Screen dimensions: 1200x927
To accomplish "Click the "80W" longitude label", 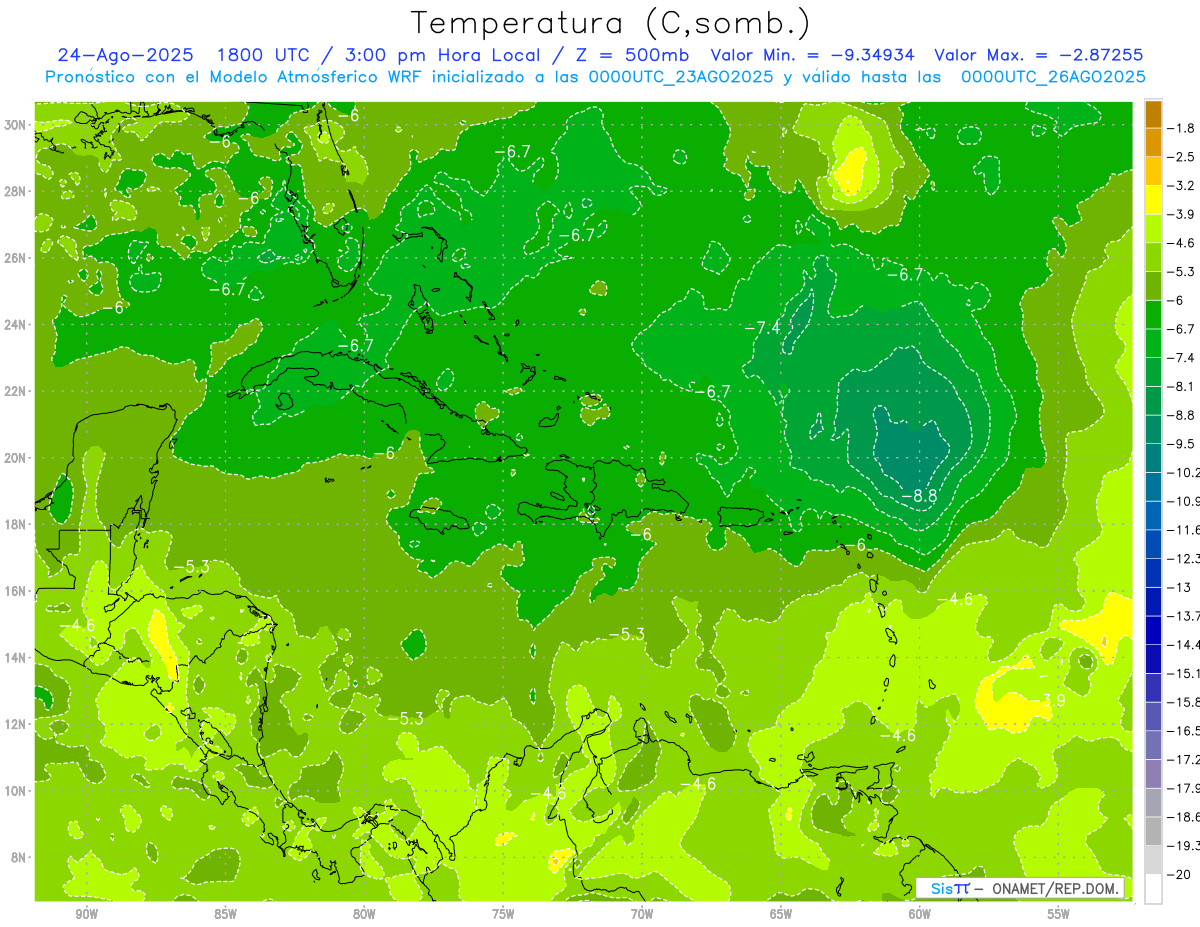I will coord(364,914).
